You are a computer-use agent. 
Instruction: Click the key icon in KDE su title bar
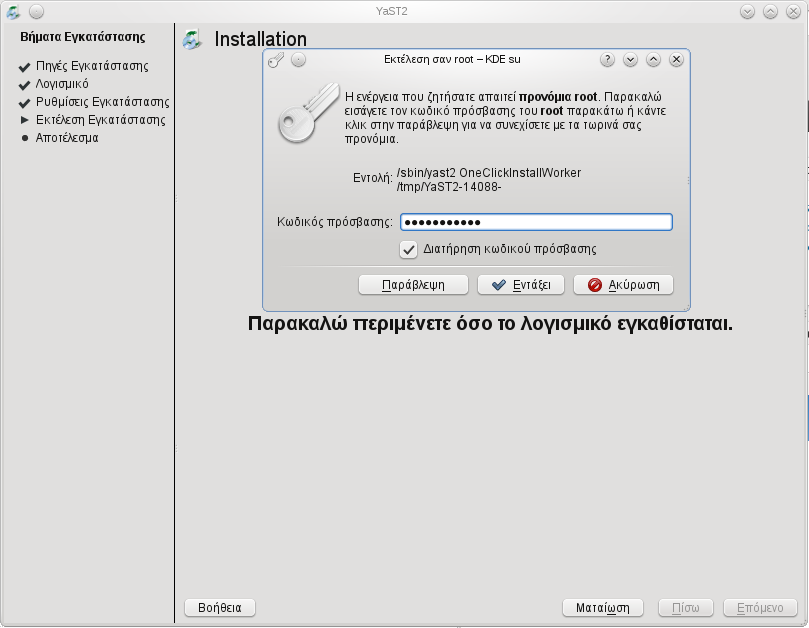coord(276,60)
